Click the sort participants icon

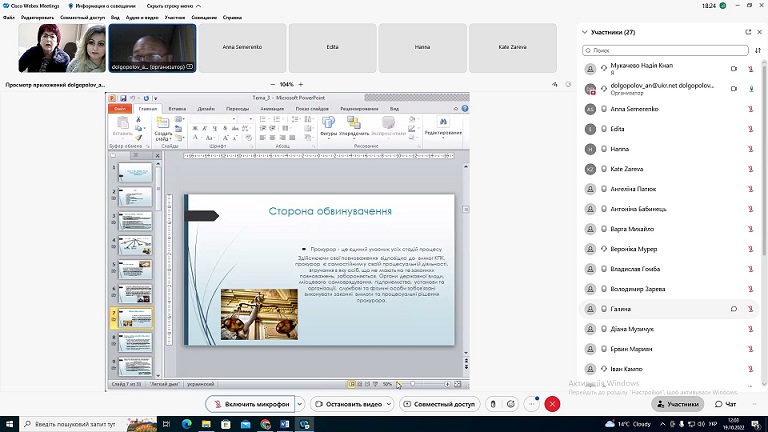tap(758, 50)
